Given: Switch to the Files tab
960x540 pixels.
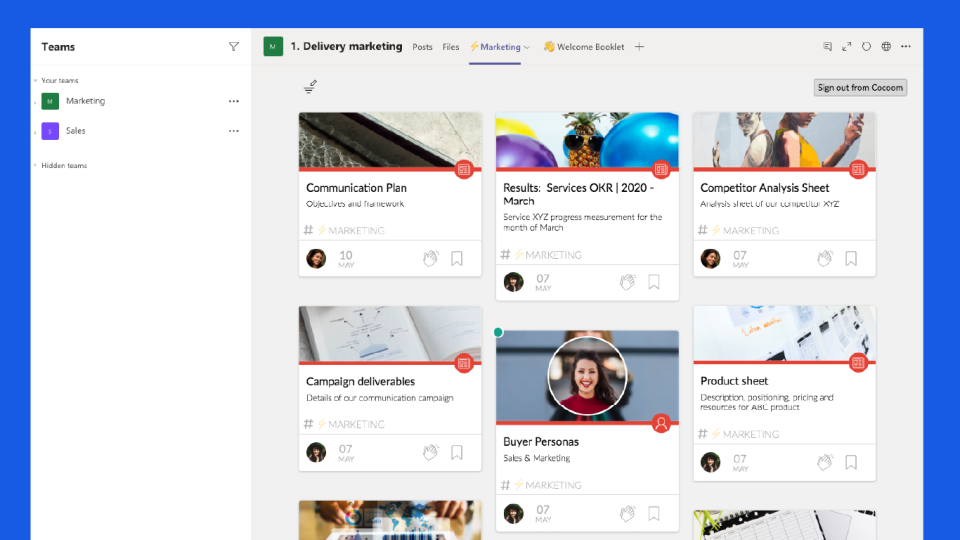Looking at the screenshot, I should 451,47.
